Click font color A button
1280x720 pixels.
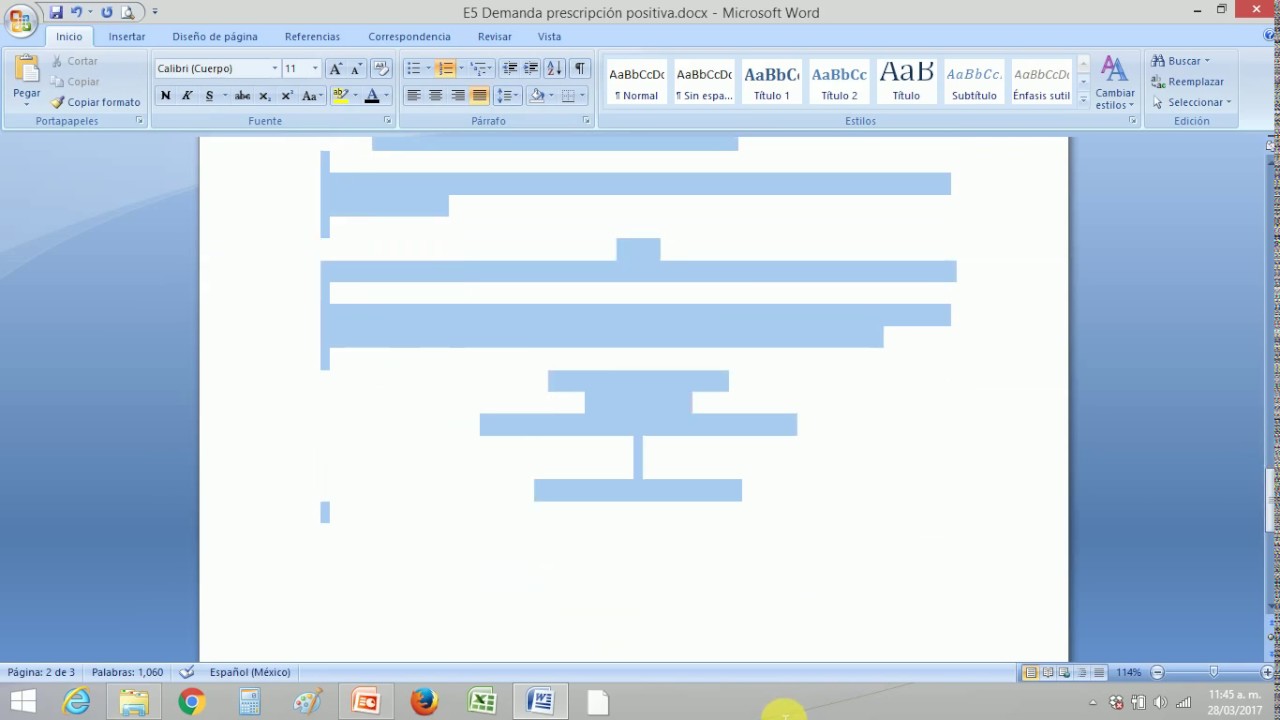(371, 96)
